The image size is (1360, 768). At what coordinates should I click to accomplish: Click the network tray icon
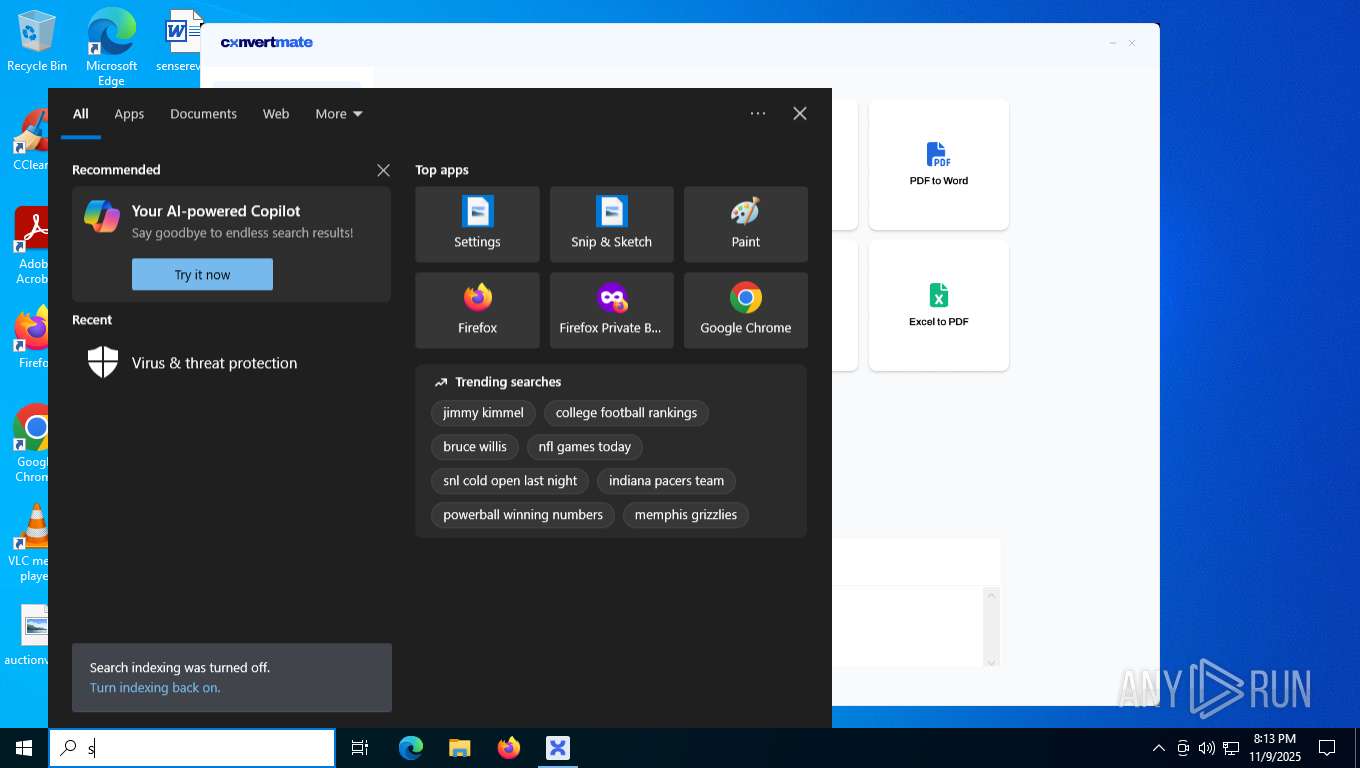pos(1231,748)
